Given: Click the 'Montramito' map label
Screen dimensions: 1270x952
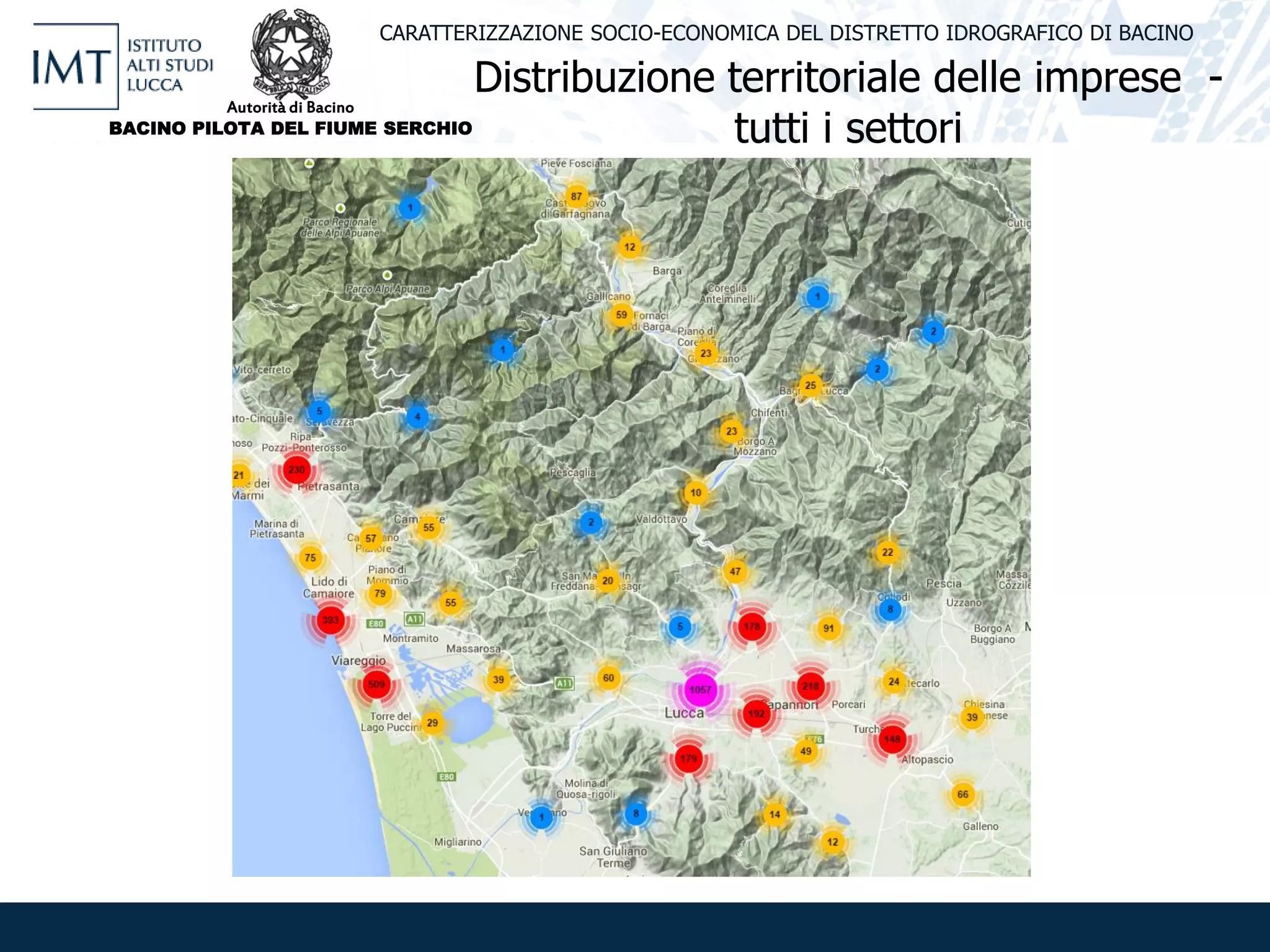Looking at the screenshot, I should pos(411,638).
